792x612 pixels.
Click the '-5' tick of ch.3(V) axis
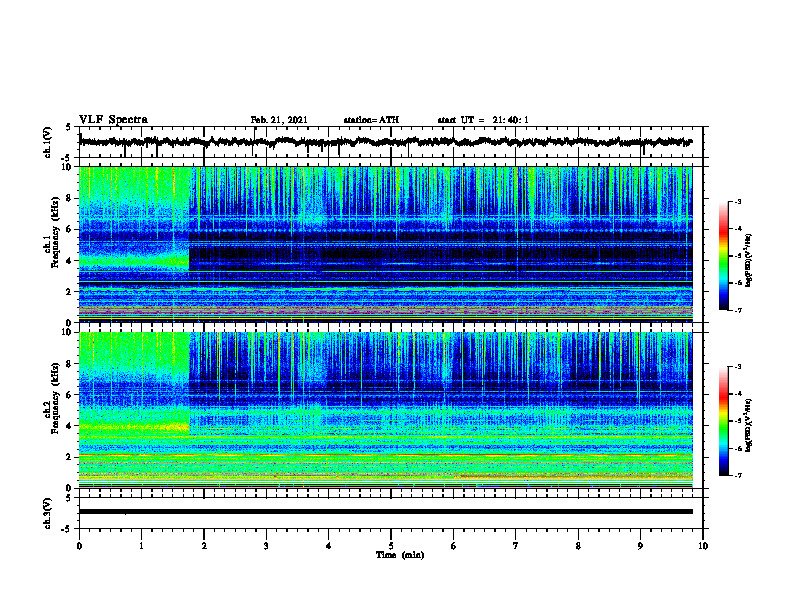click(x=68, y=529)
